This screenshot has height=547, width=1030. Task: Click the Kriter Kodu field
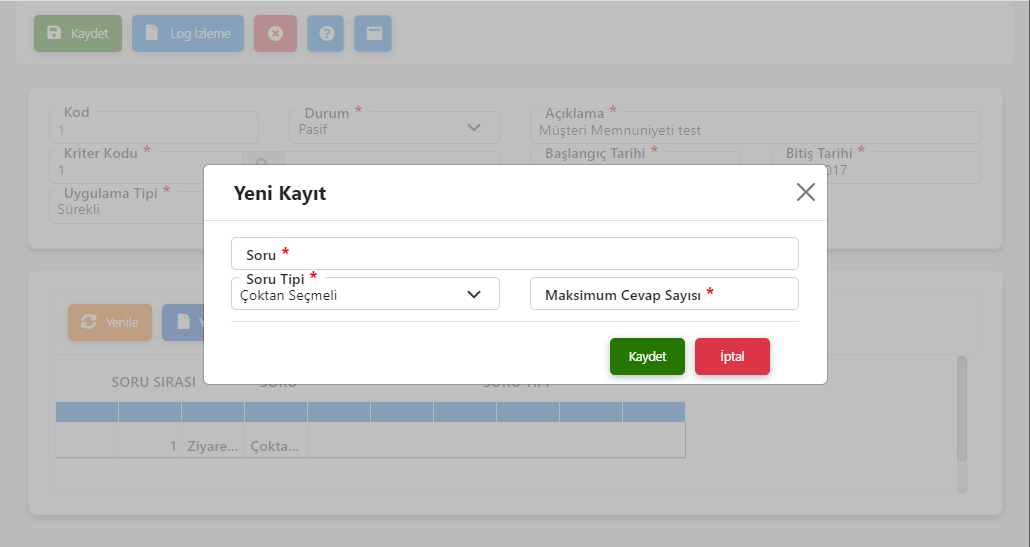click(x=146, y=168)
